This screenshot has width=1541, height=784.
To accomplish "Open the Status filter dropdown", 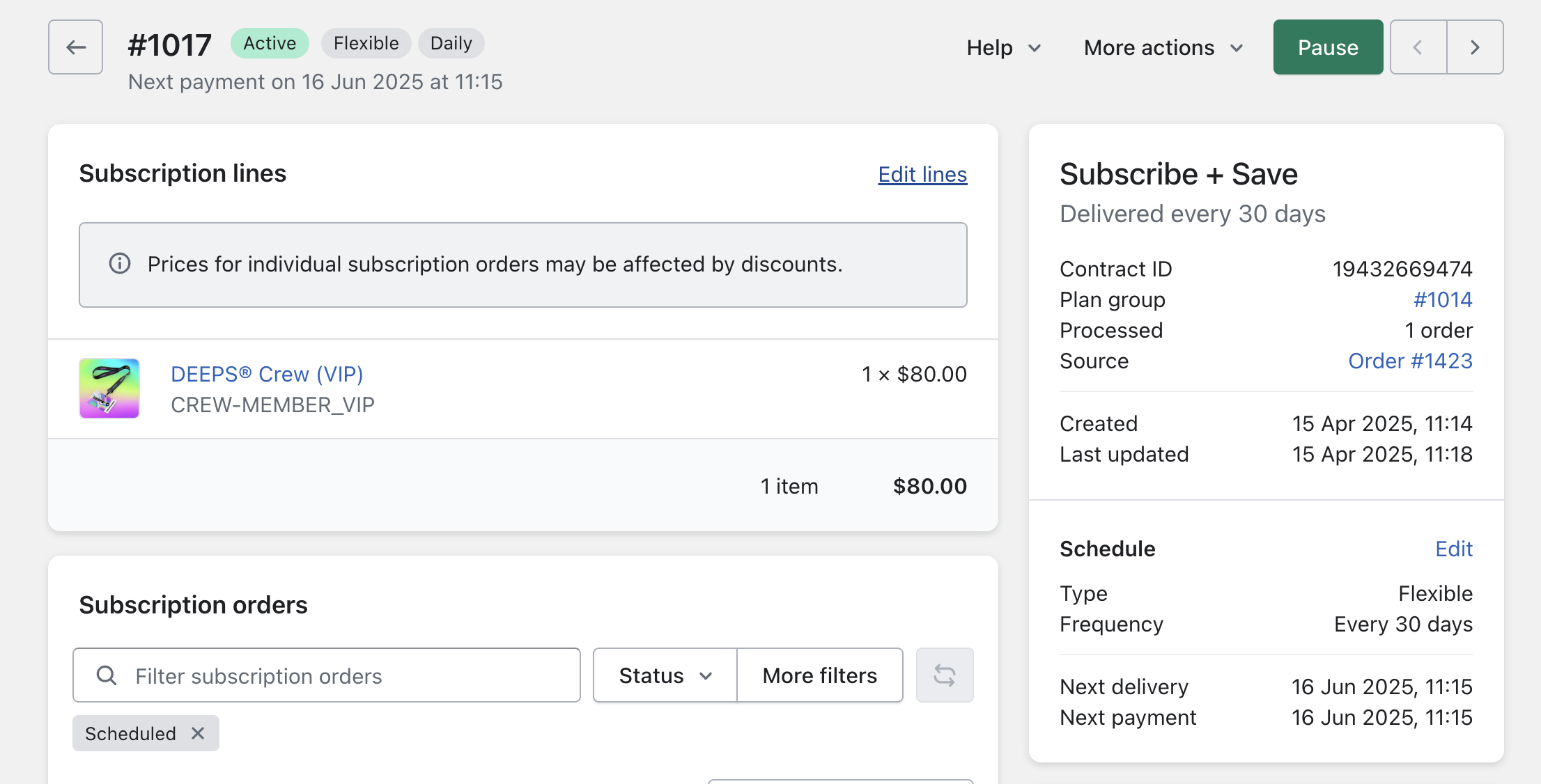I will tap(665, 675).
